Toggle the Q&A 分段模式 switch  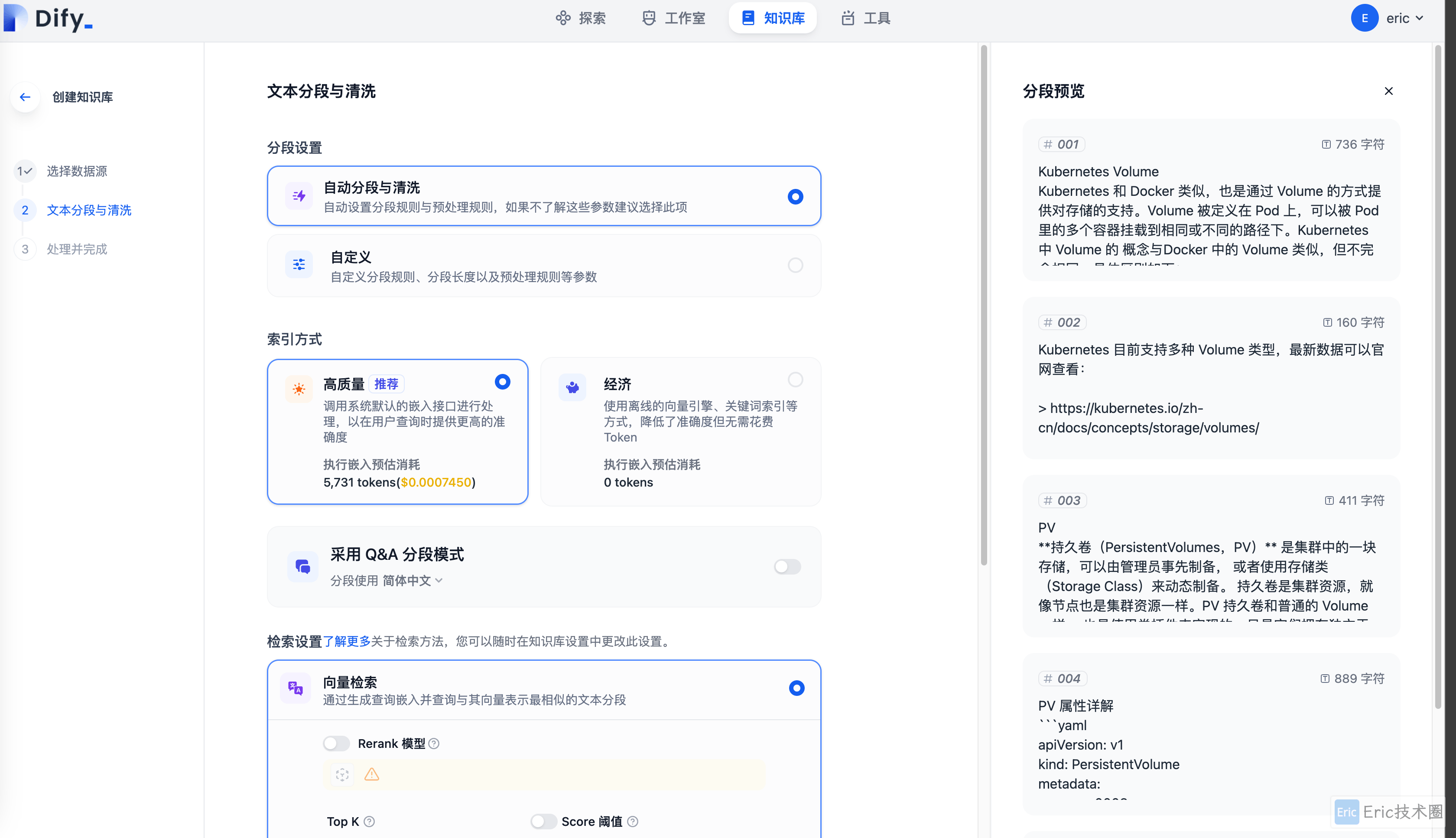click(787, 567)
